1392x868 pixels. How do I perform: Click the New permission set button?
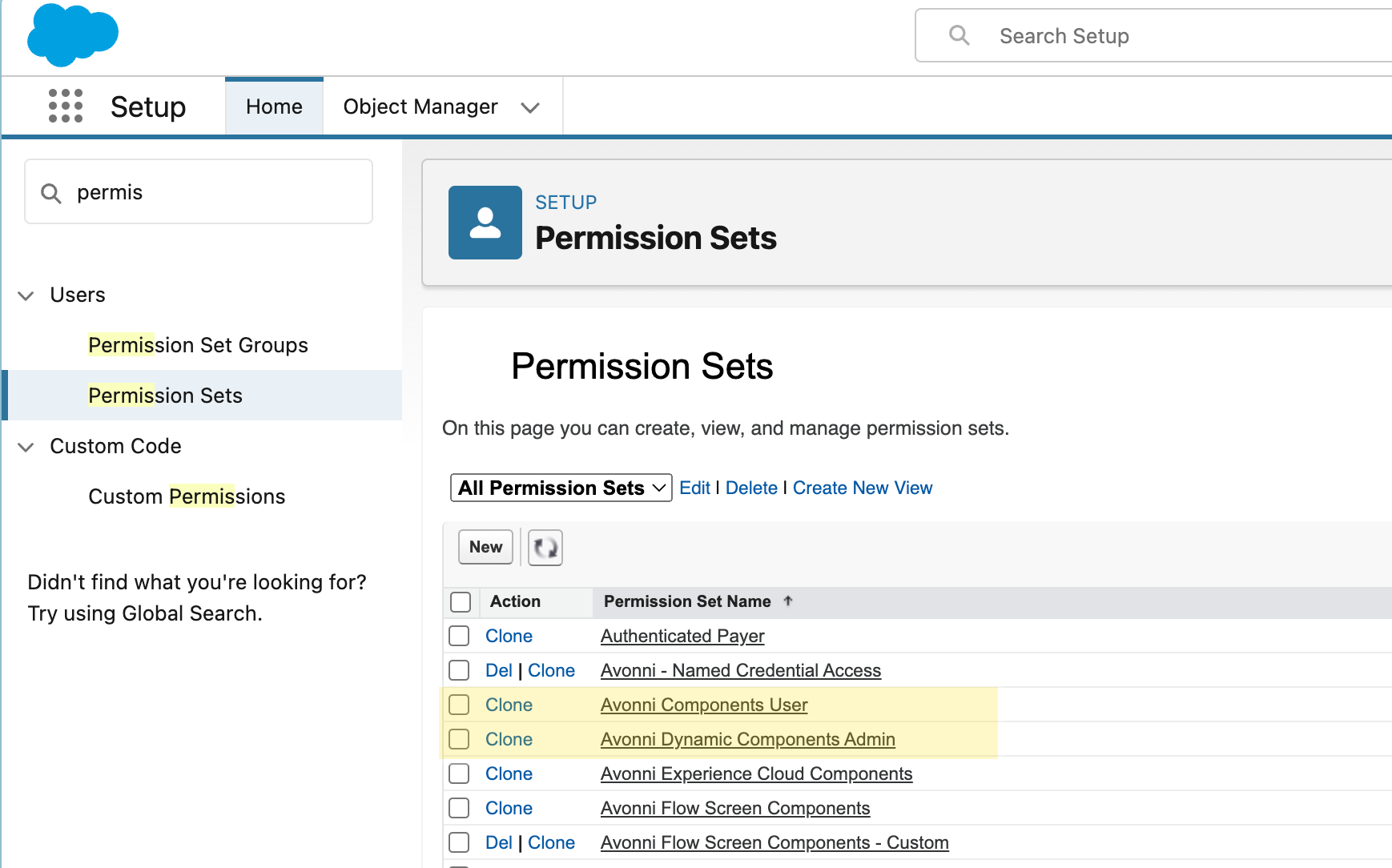(485, 547)
